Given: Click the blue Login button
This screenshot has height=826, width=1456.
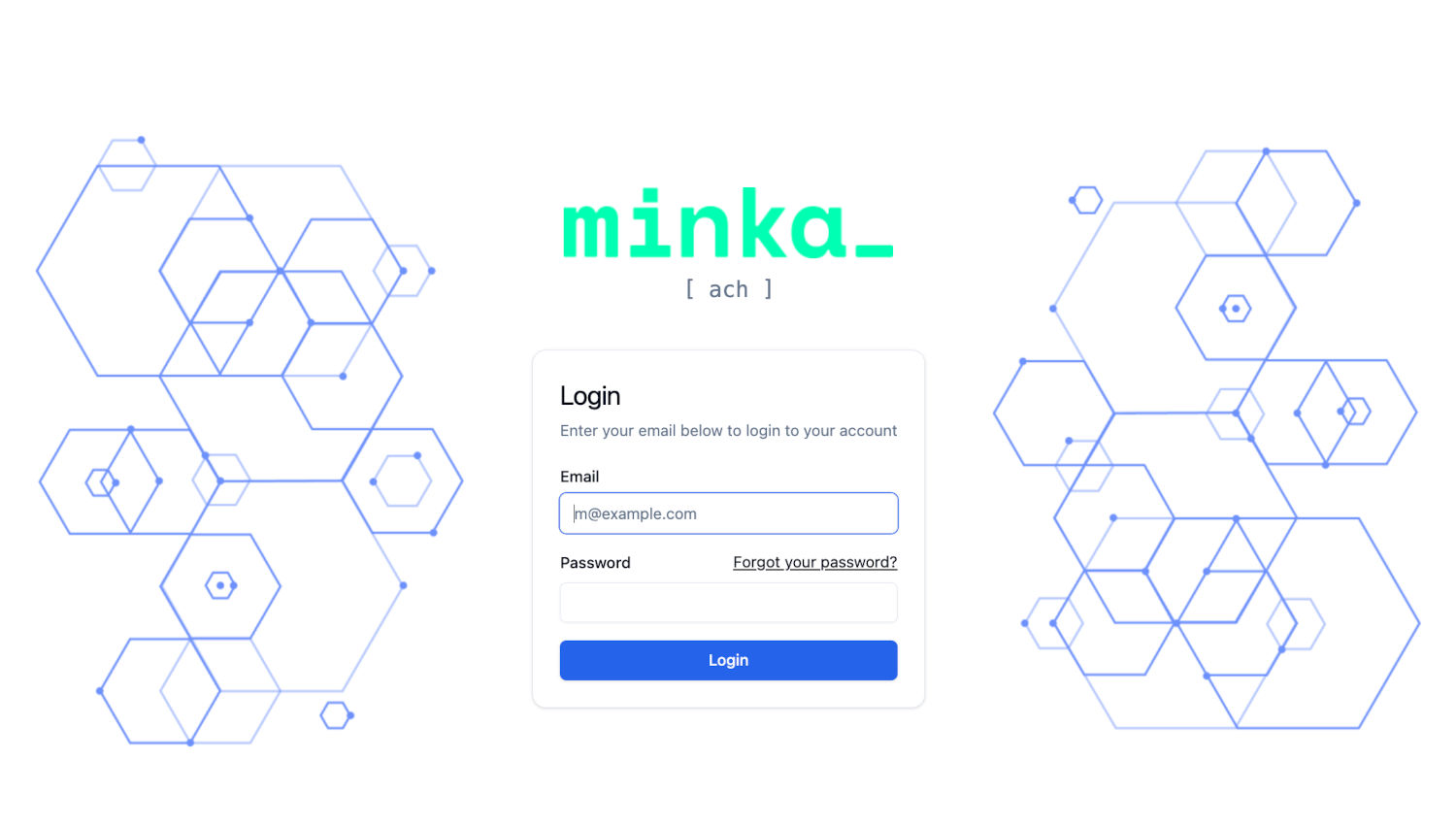Looking at the screenshot, I should [729, 660].
